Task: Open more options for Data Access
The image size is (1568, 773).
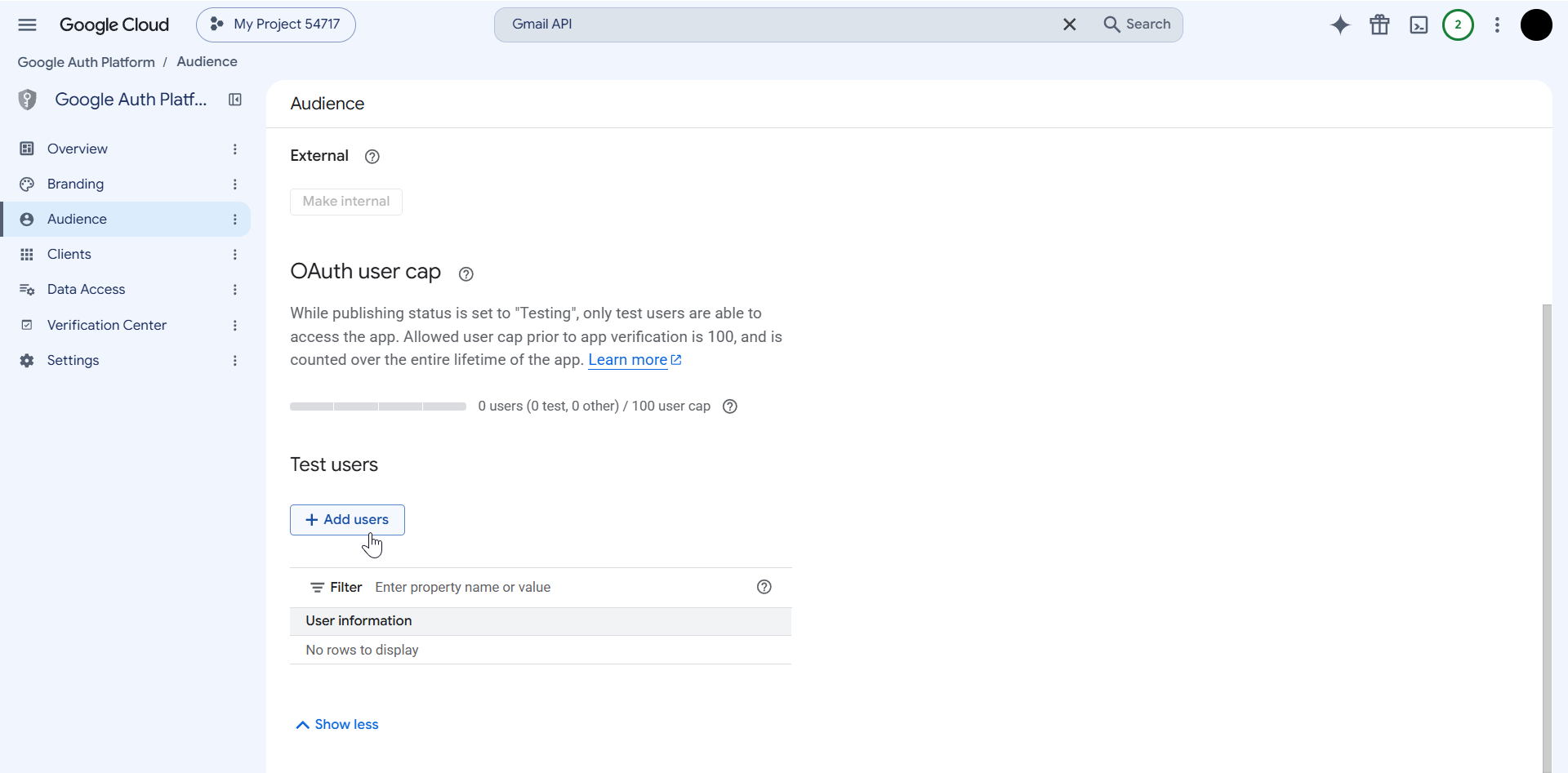Action: pos(235,289)
